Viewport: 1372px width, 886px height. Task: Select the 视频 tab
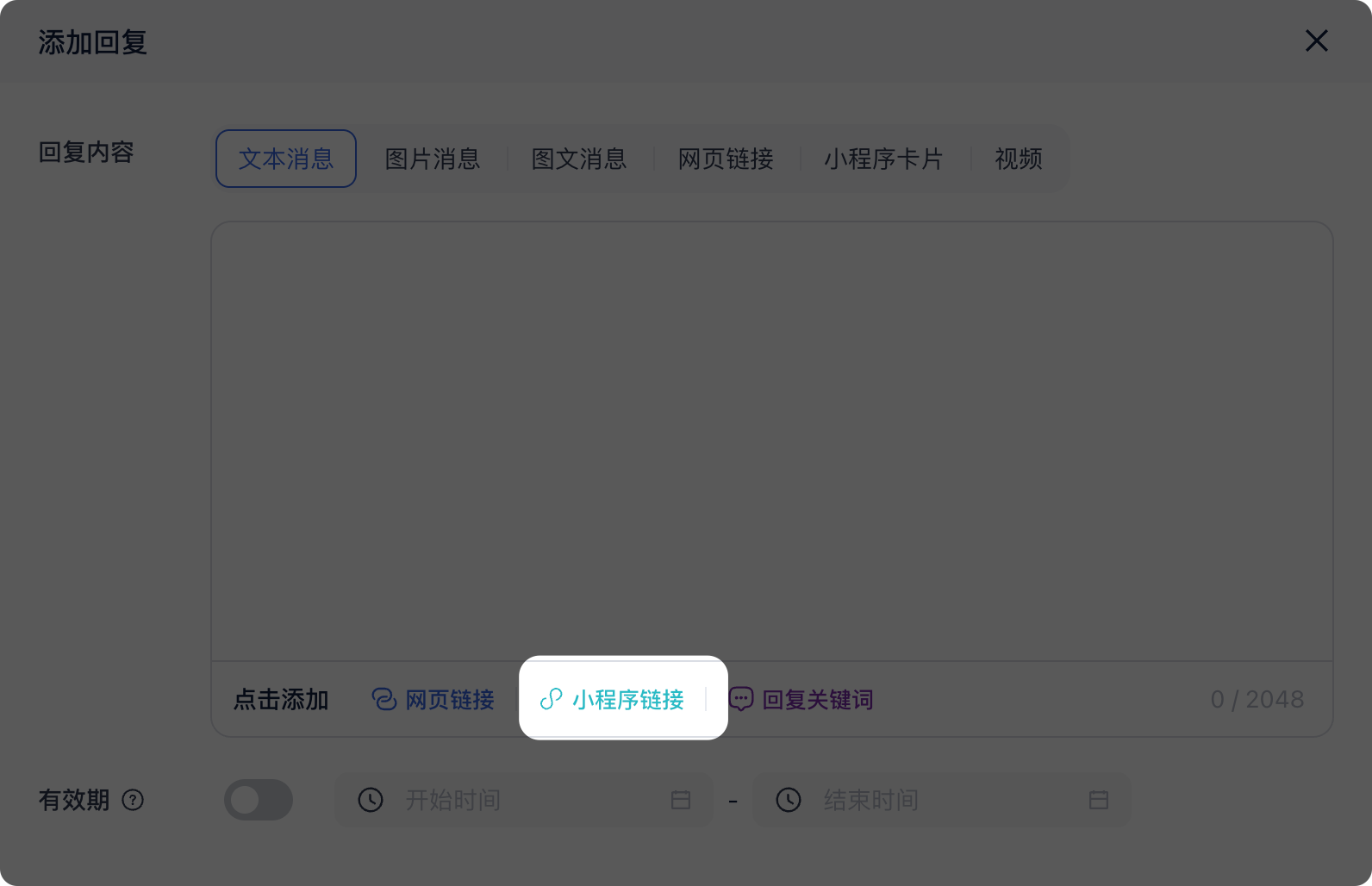pyautogui.click(x=1019, y=159)
